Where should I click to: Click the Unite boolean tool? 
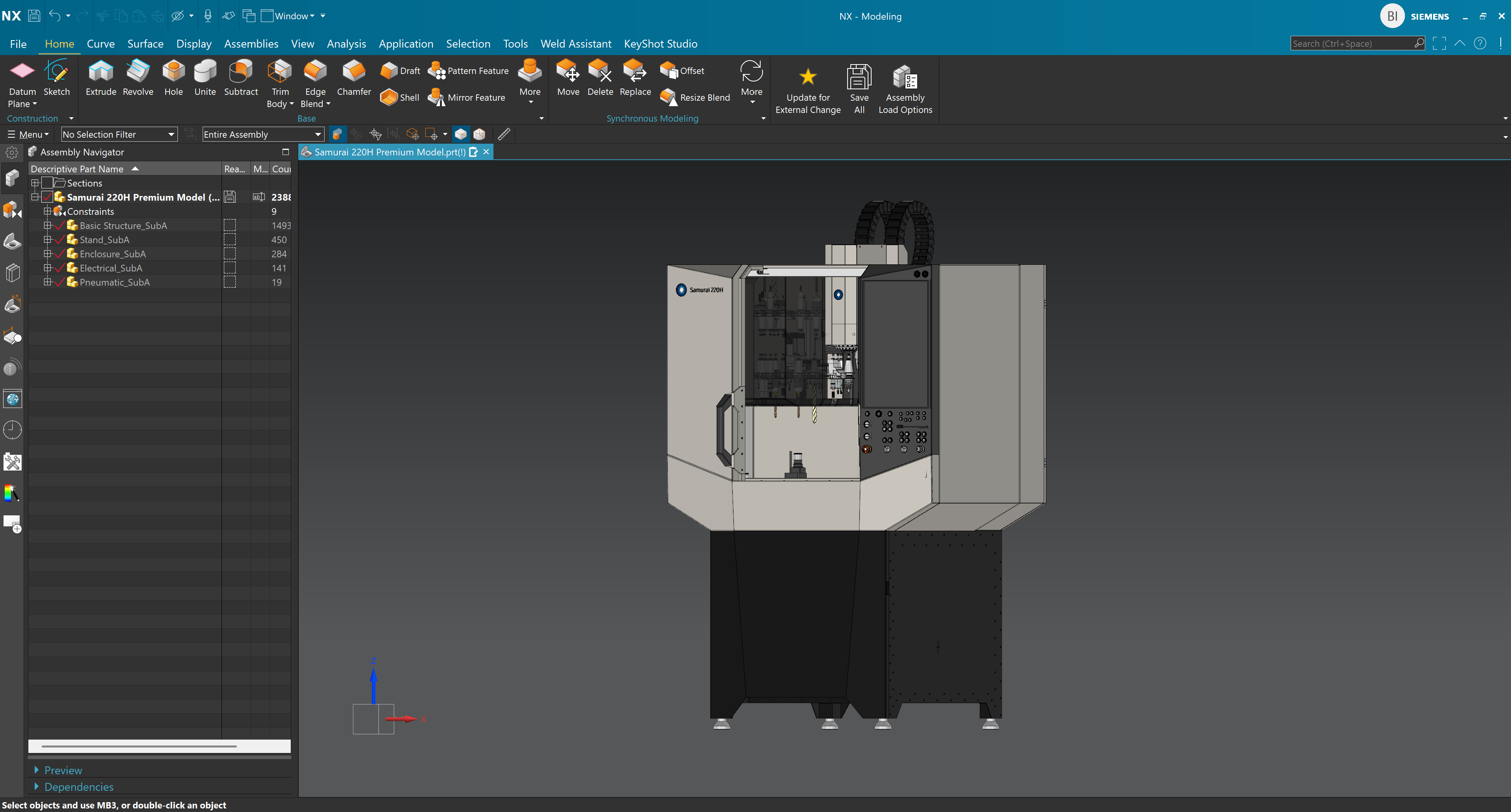[x=205, y=77]
